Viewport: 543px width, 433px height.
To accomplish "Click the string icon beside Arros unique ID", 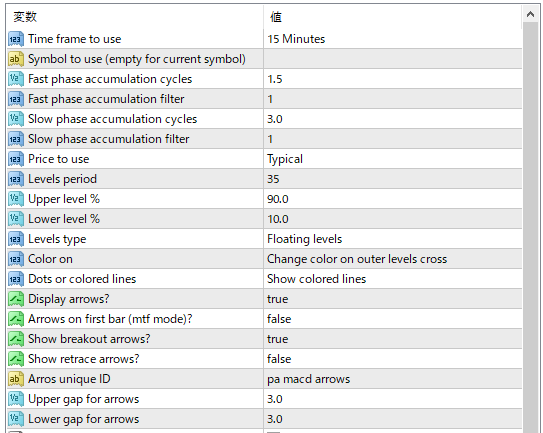I will tap(16, 379).
